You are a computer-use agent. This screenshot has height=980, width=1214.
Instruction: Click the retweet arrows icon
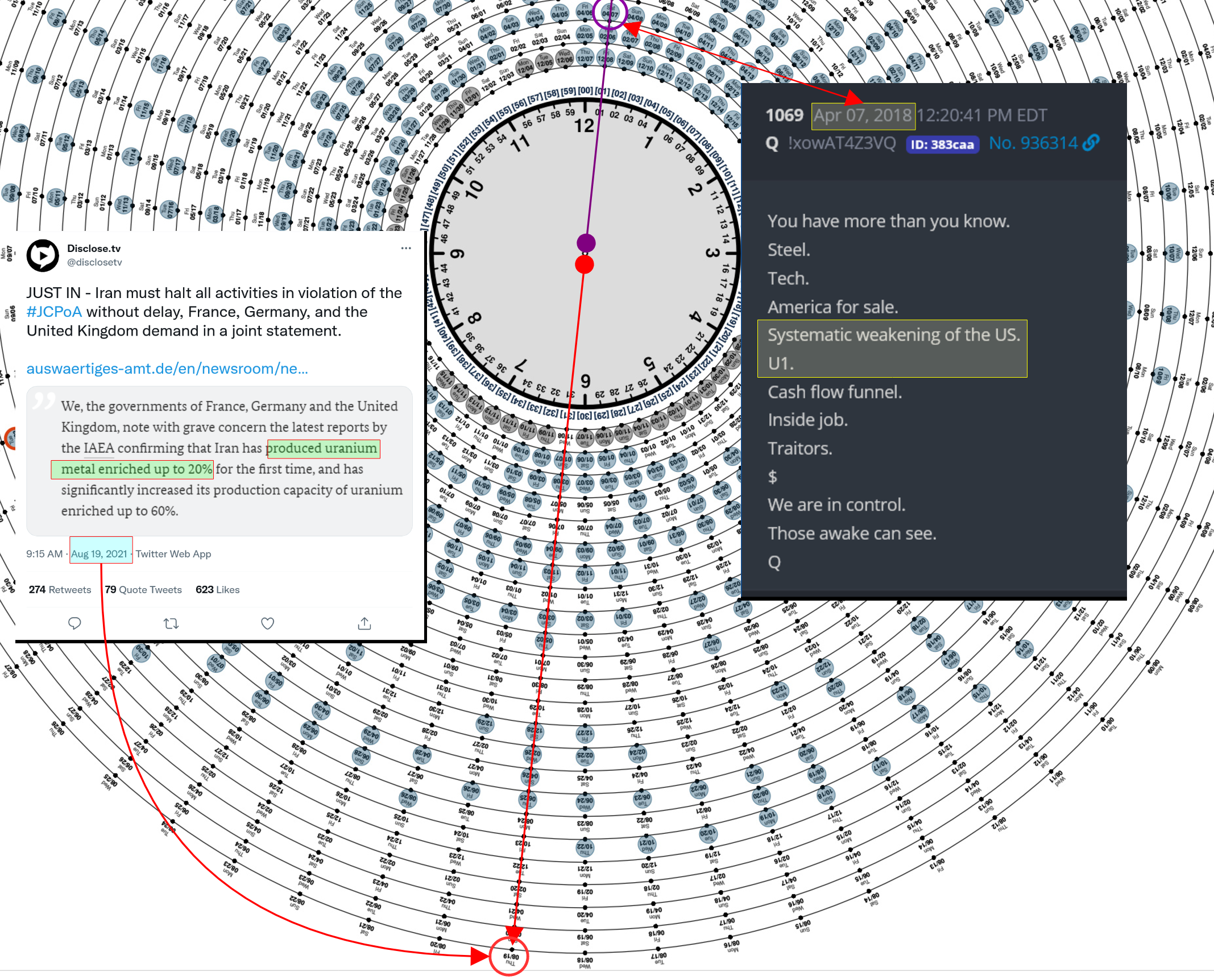tap(171, 623)
